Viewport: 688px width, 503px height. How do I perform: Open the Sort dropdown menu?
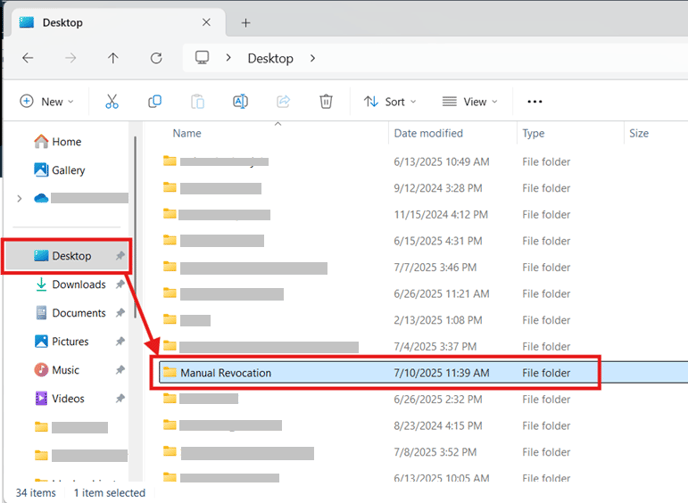[x=390, y=101]
